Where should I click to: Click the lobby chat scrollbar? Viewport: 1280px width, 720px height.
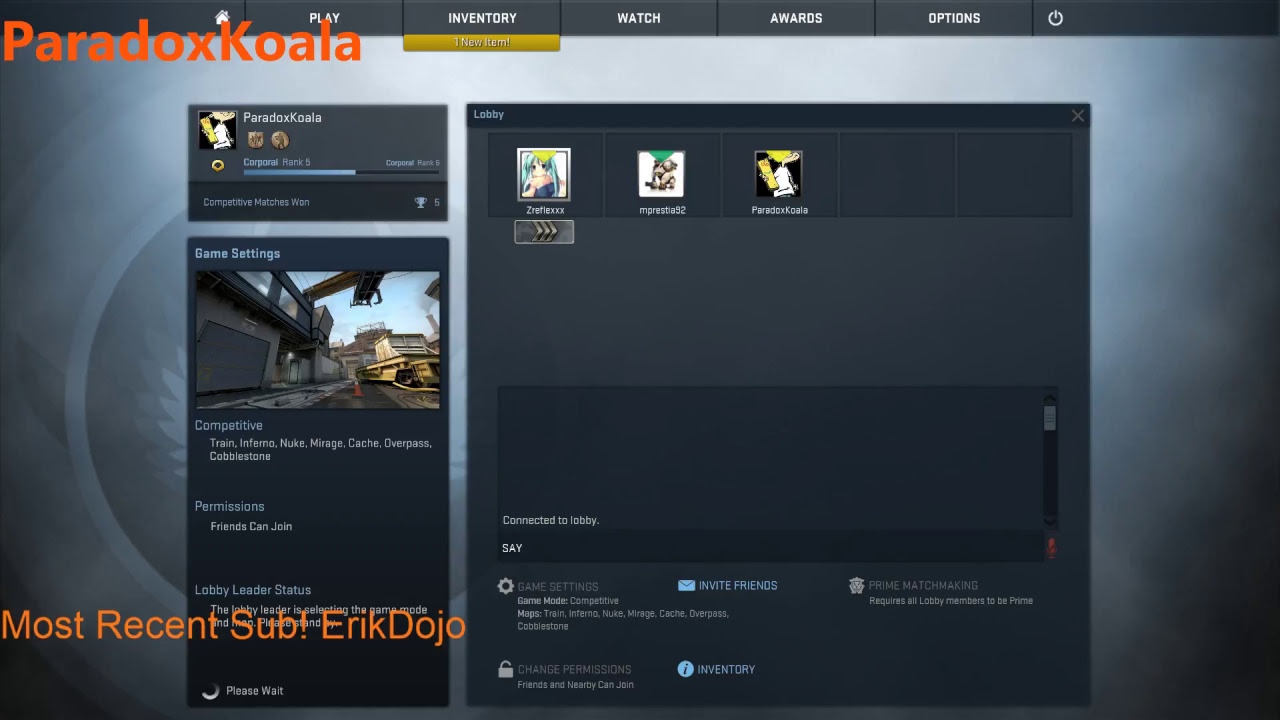tap(1049, 458)
